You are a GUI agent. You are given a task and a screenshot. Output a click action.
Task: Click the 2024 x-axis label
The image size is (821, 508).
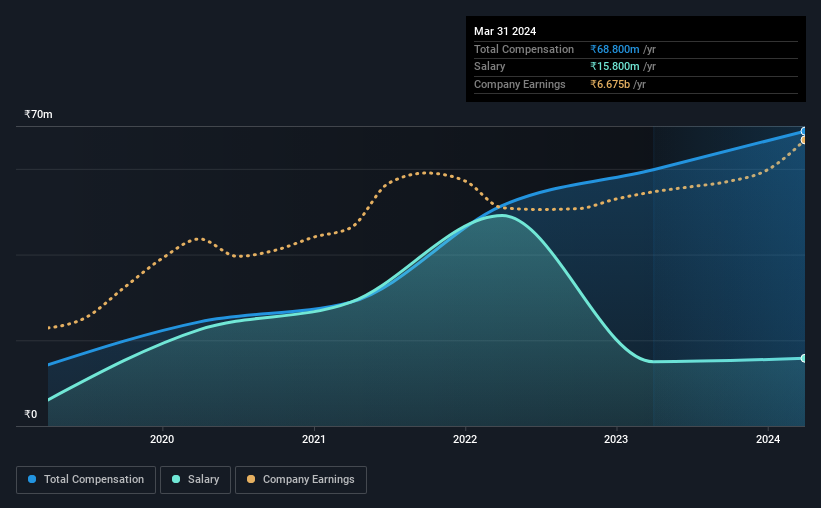pyautogui.click(x=768, y=439)
